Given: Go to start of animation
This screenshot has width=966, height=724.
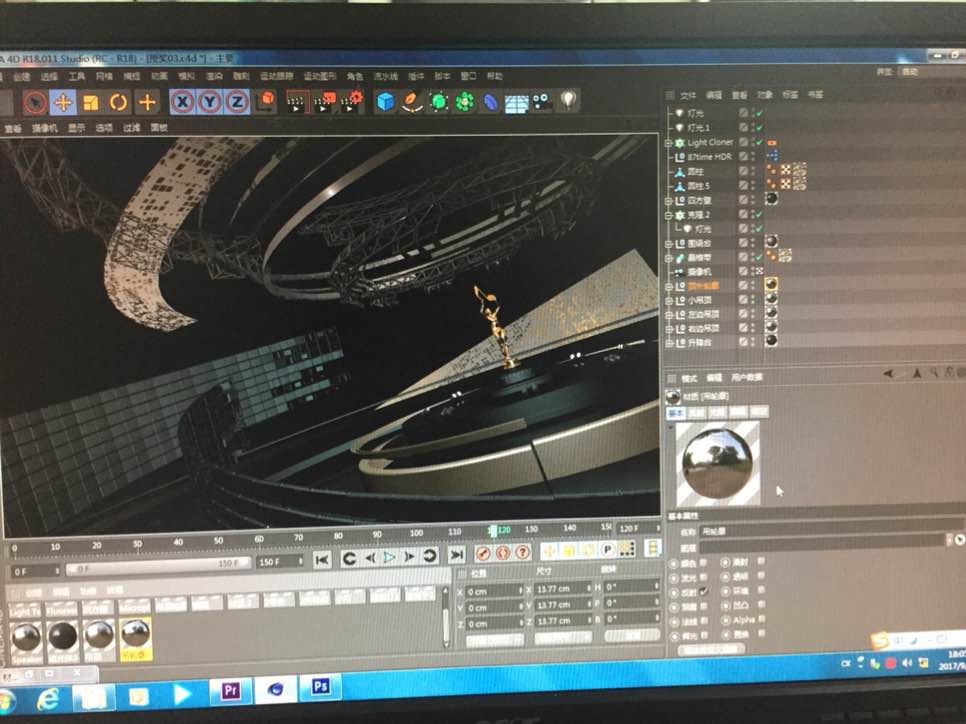Looking at the screenshot, I should click(x=321, y=559).
